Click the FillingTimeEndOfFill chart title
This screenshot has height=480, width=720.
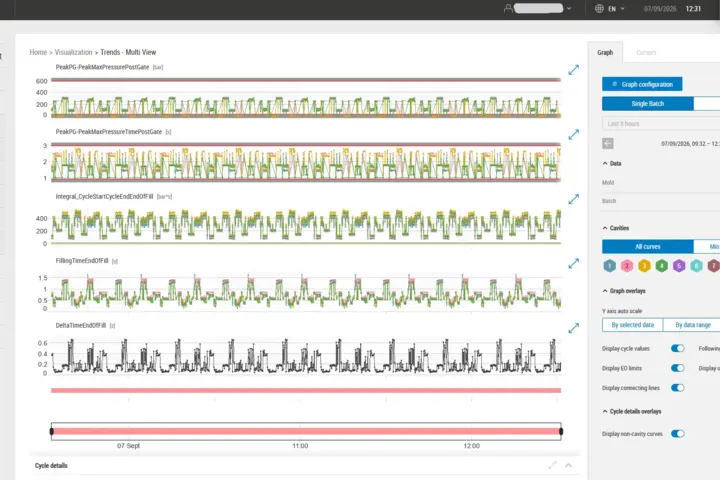click(x=82, y=260)
